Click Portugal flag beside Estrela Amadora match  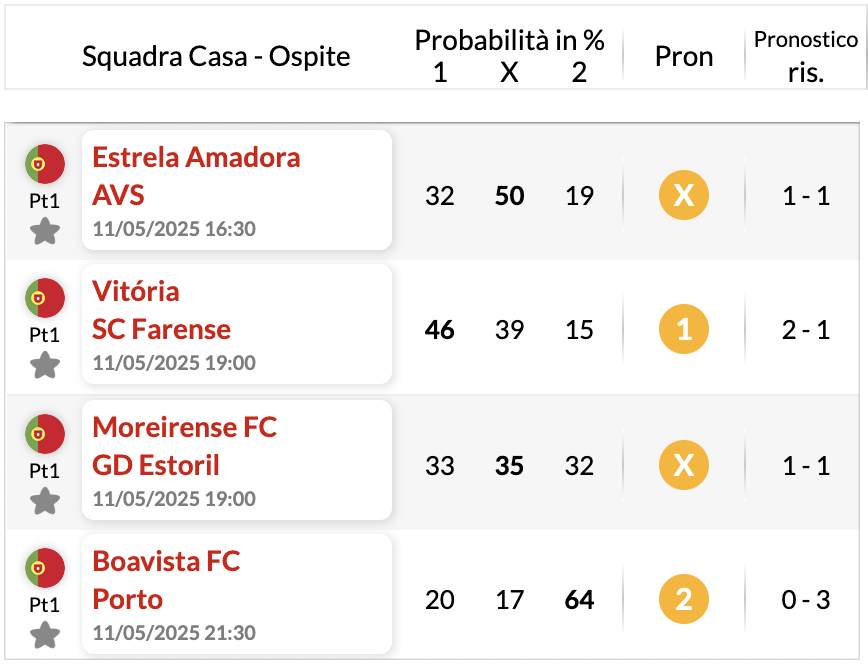click(x=45, y=164)
